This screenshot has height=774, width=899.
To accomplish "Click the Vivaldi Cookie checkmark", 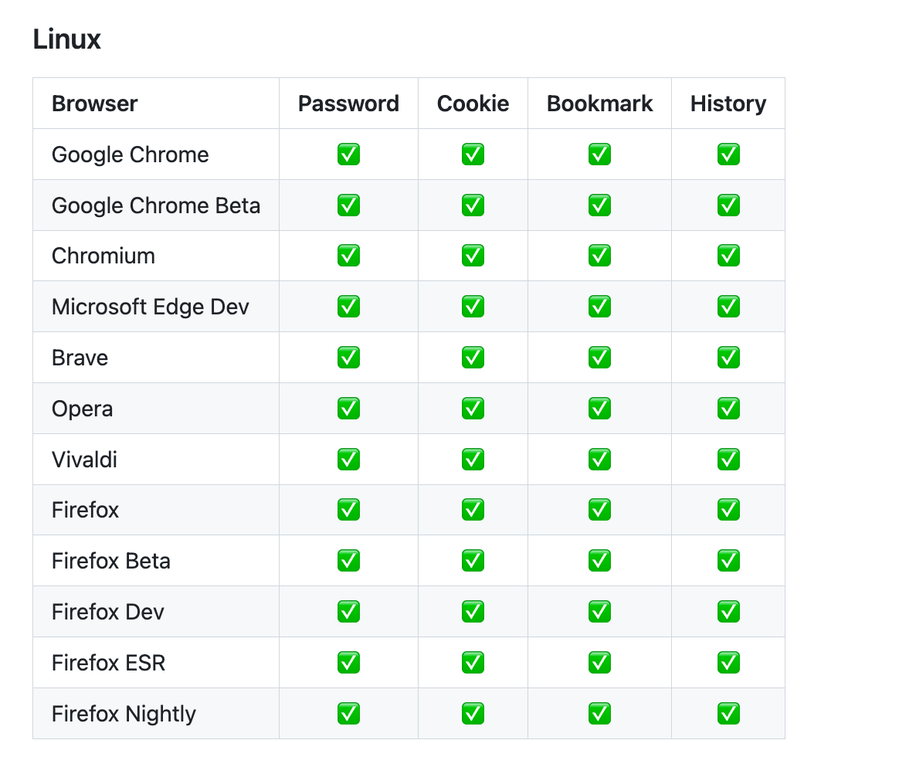I will 473,459.
